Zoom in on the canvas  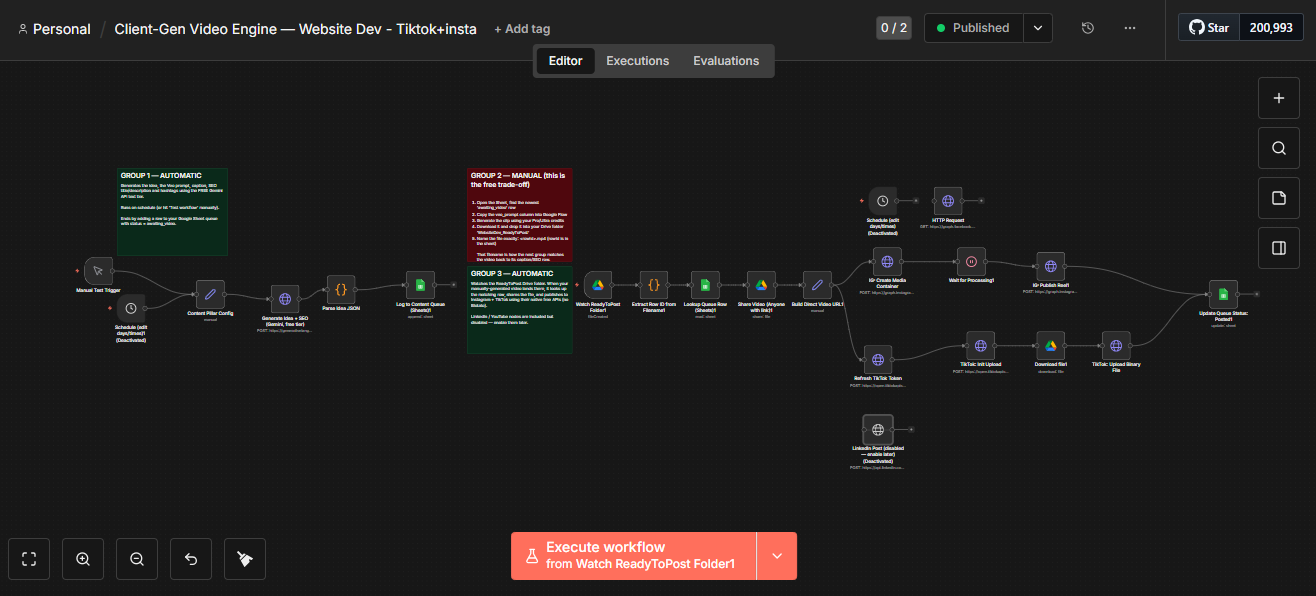coord(83,559)
